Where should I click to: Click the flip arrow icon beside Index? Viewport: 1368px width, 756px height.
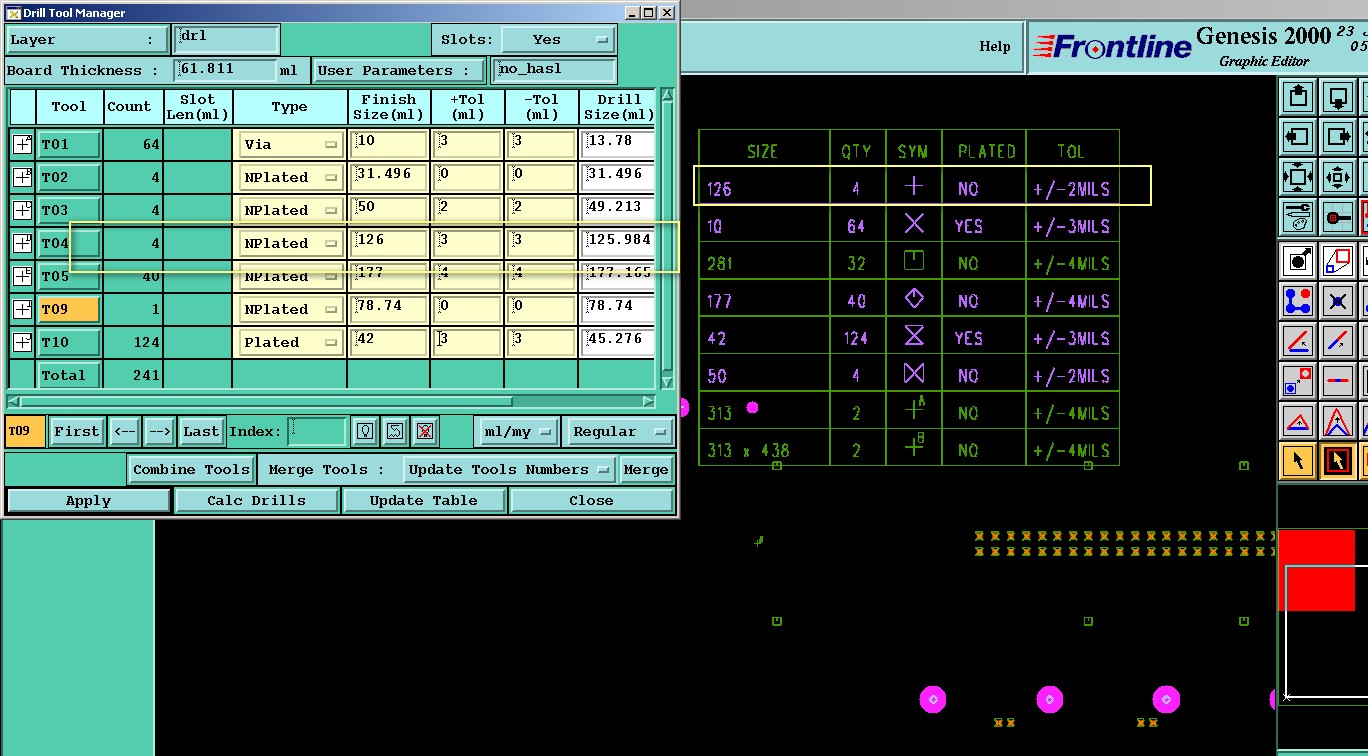[395, 431]
